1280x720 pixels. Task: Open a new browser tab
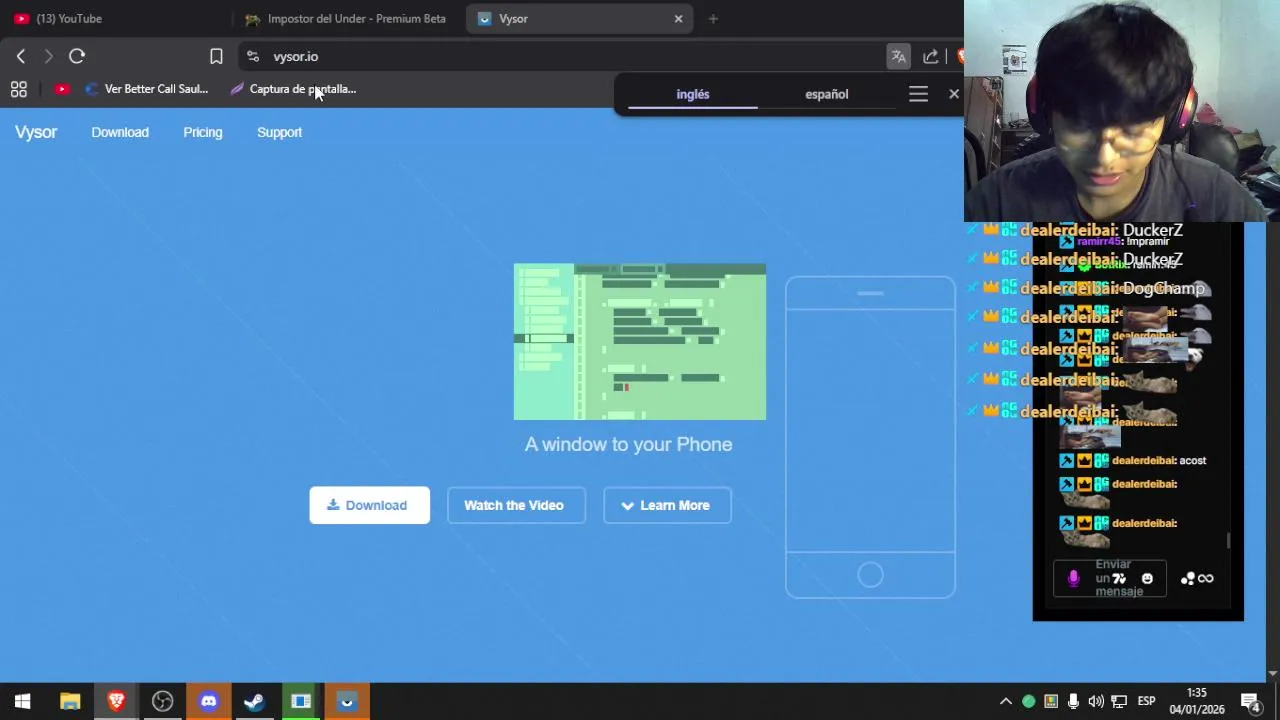[x=713, y=19]
